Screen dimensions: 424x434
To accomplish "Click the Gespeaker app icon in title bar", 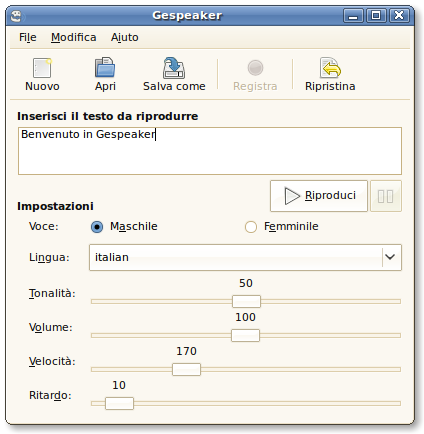I will [16, 16].
